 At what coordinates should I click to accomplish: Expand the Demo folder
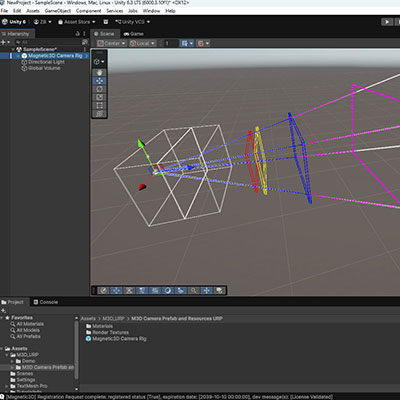point(12,361)
